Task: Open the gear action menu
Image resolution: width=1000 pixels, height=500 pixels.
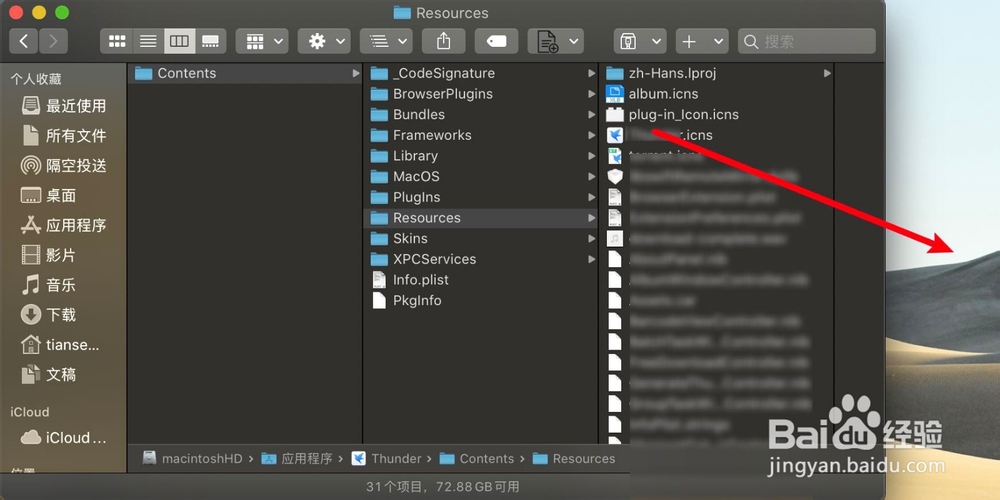Action: coord(324,41)
